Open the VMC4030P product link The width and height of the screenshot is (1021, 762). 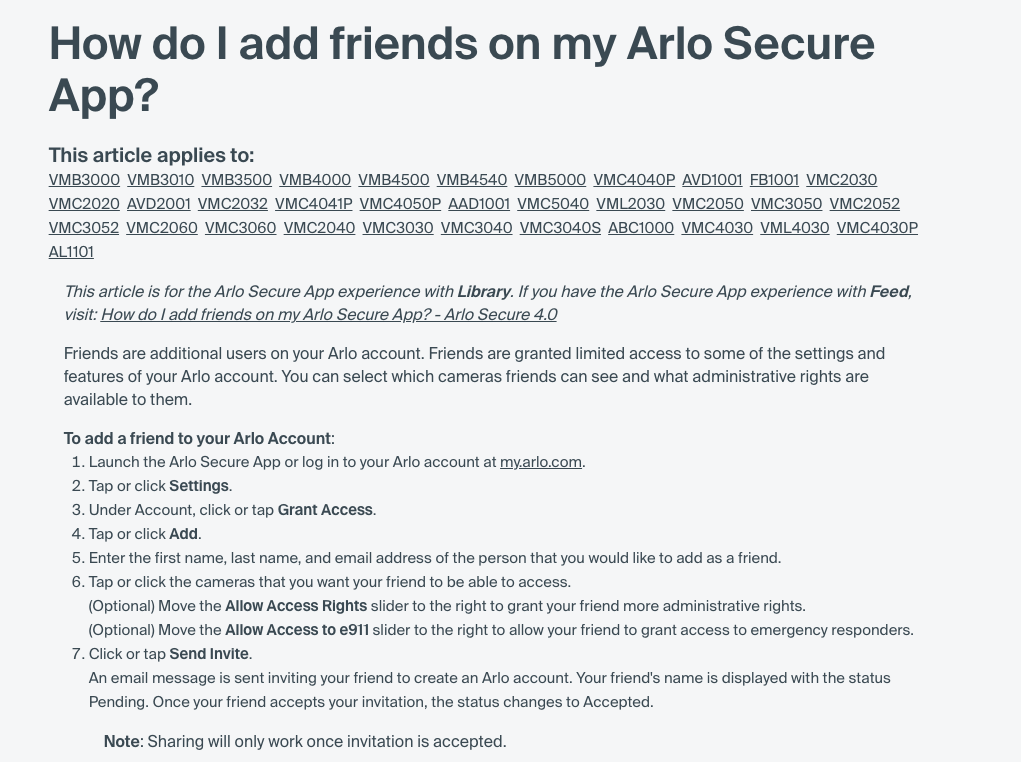click(x=877, y=228)
